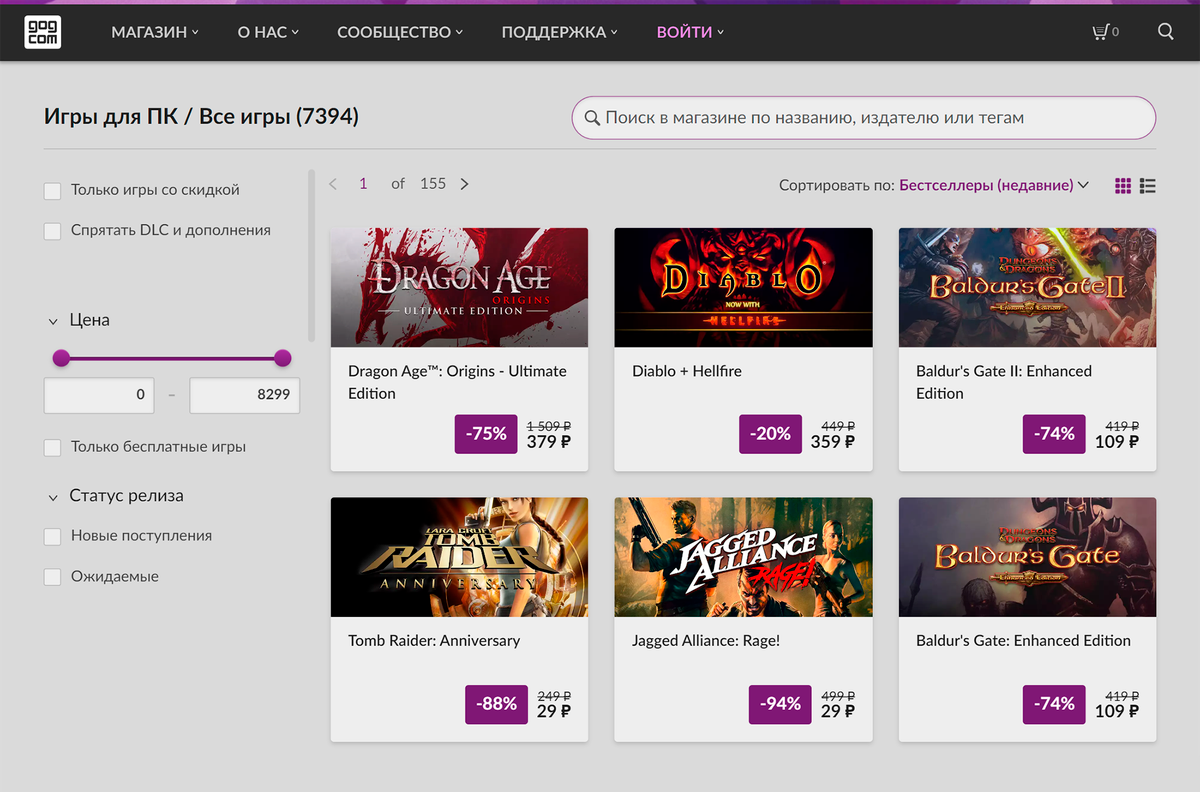Click the magnifier search icon in header
The height and width of the screenshot is (792, 1200).
point(1166,31)
